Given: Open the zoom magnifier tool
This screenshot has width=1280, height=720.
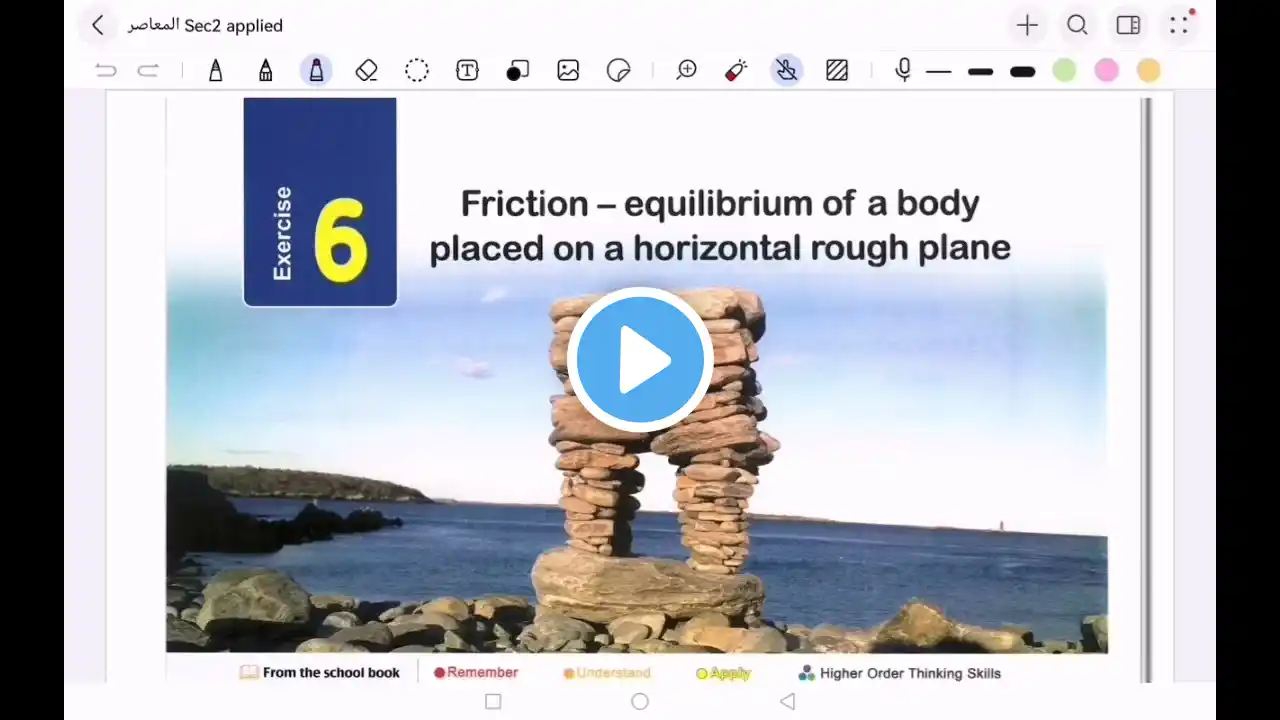Looking at the screenshot, I should 686,70.
